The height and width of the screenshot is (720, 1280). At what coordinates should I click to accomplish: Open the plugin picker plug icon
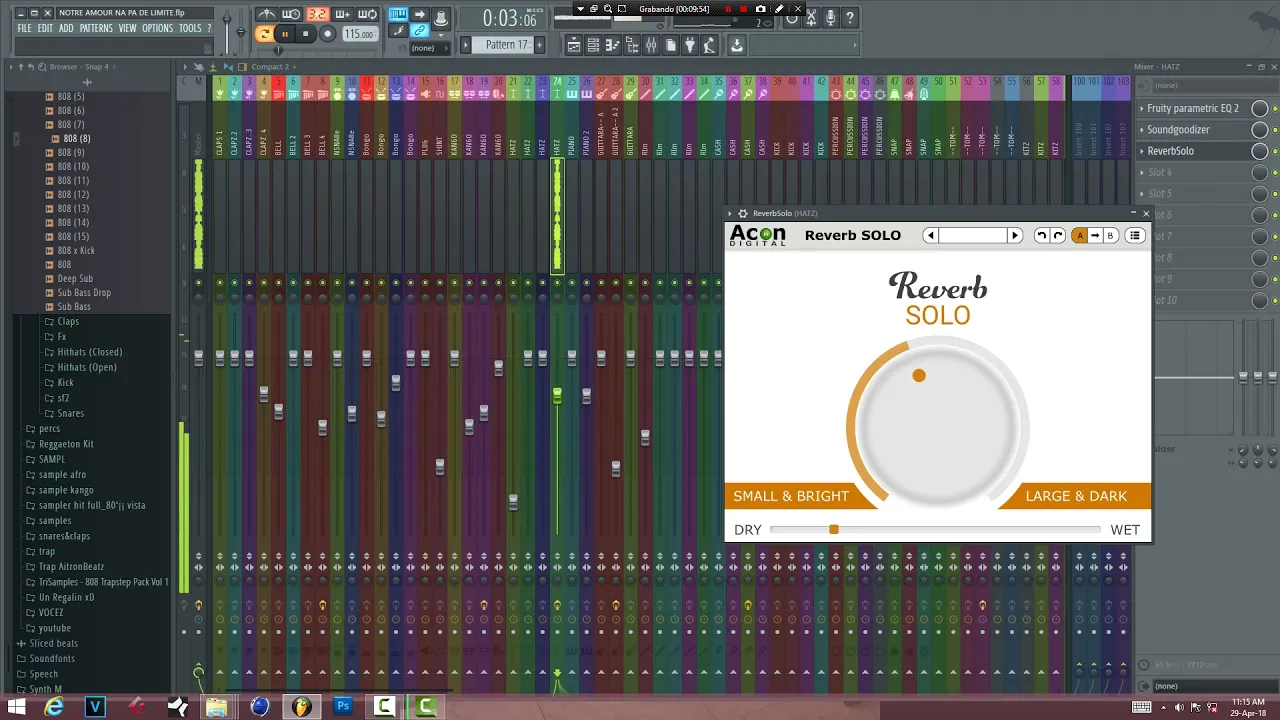coord(690,45)
